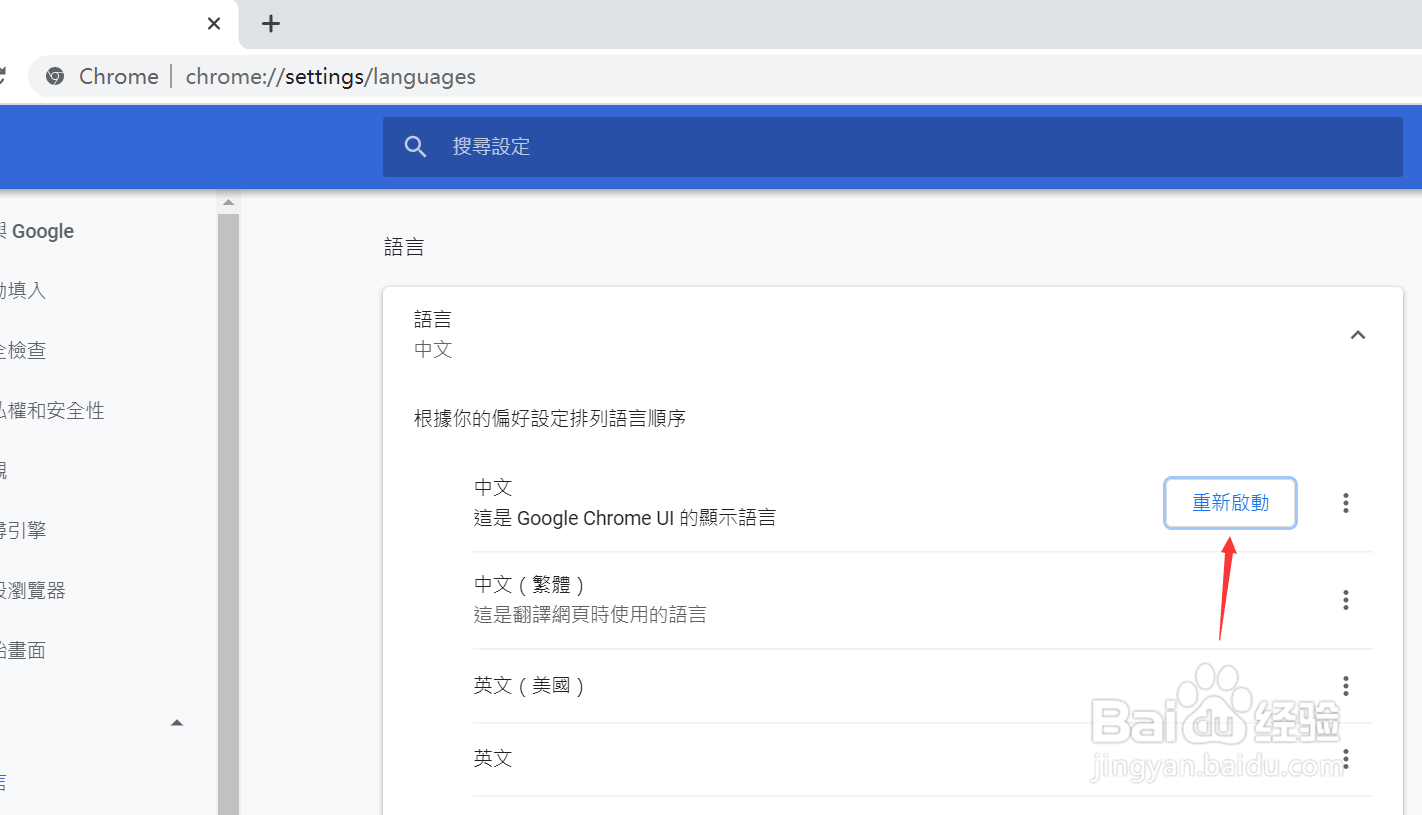Open more actions menu for 中文 language
This screenshot has width=1422, height=815.
click(x=1346, y=502)
